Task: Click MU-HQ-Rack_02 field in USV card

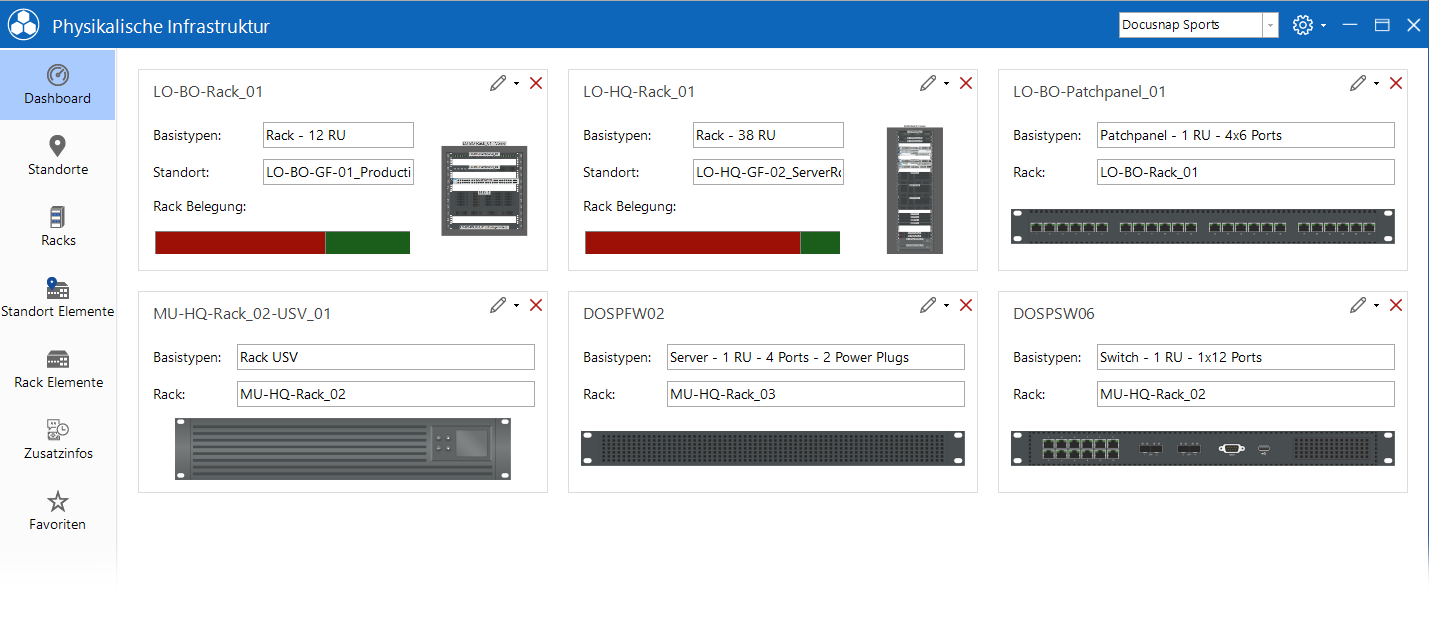Action: [386, 394]
